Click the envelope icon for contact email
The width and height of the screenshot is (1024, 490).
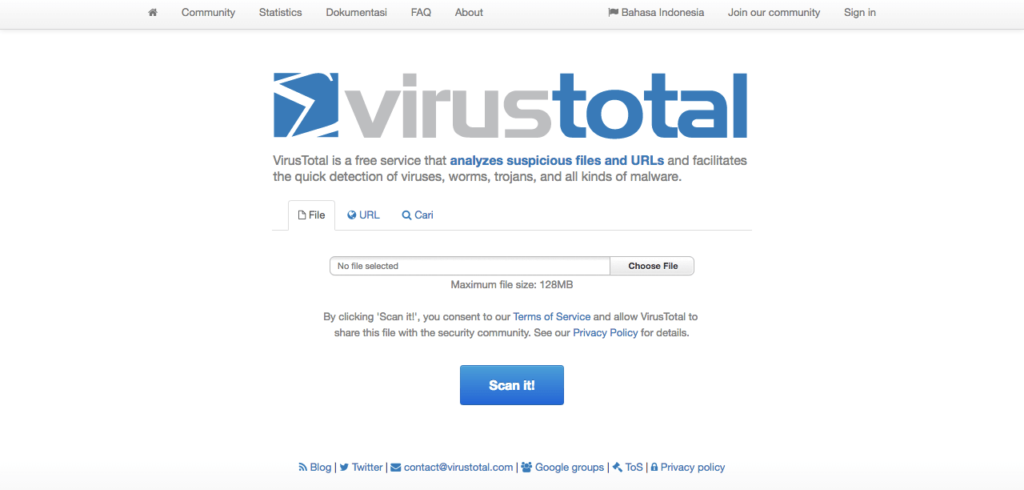(x=396, y=468)
